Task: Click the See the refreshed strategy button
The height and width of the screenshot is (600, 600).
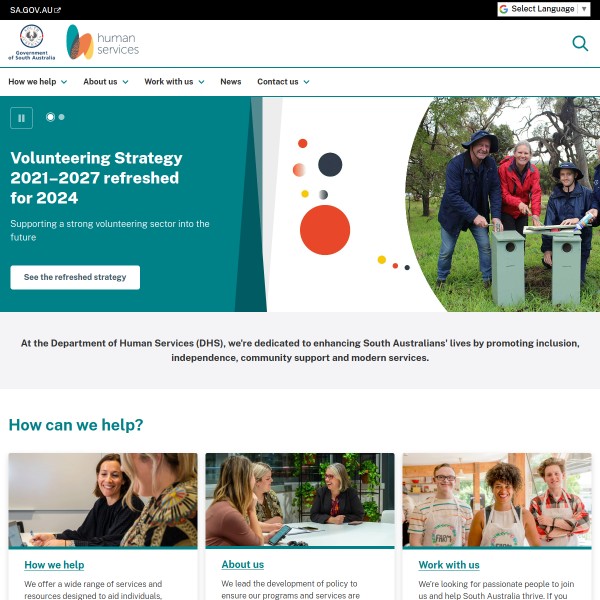Action: [75, 277]
